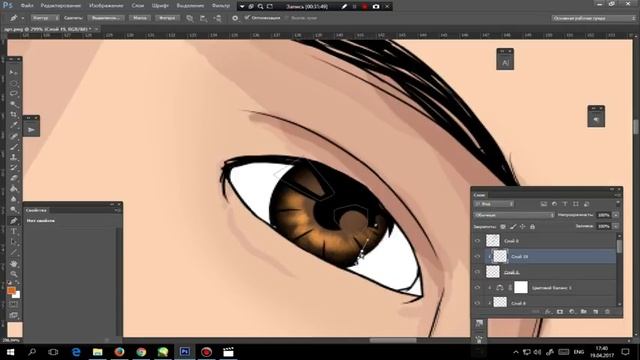Viewport: 640px width, 360px height.
Task: Open path arrangement options icon
Action: point(218,18)
